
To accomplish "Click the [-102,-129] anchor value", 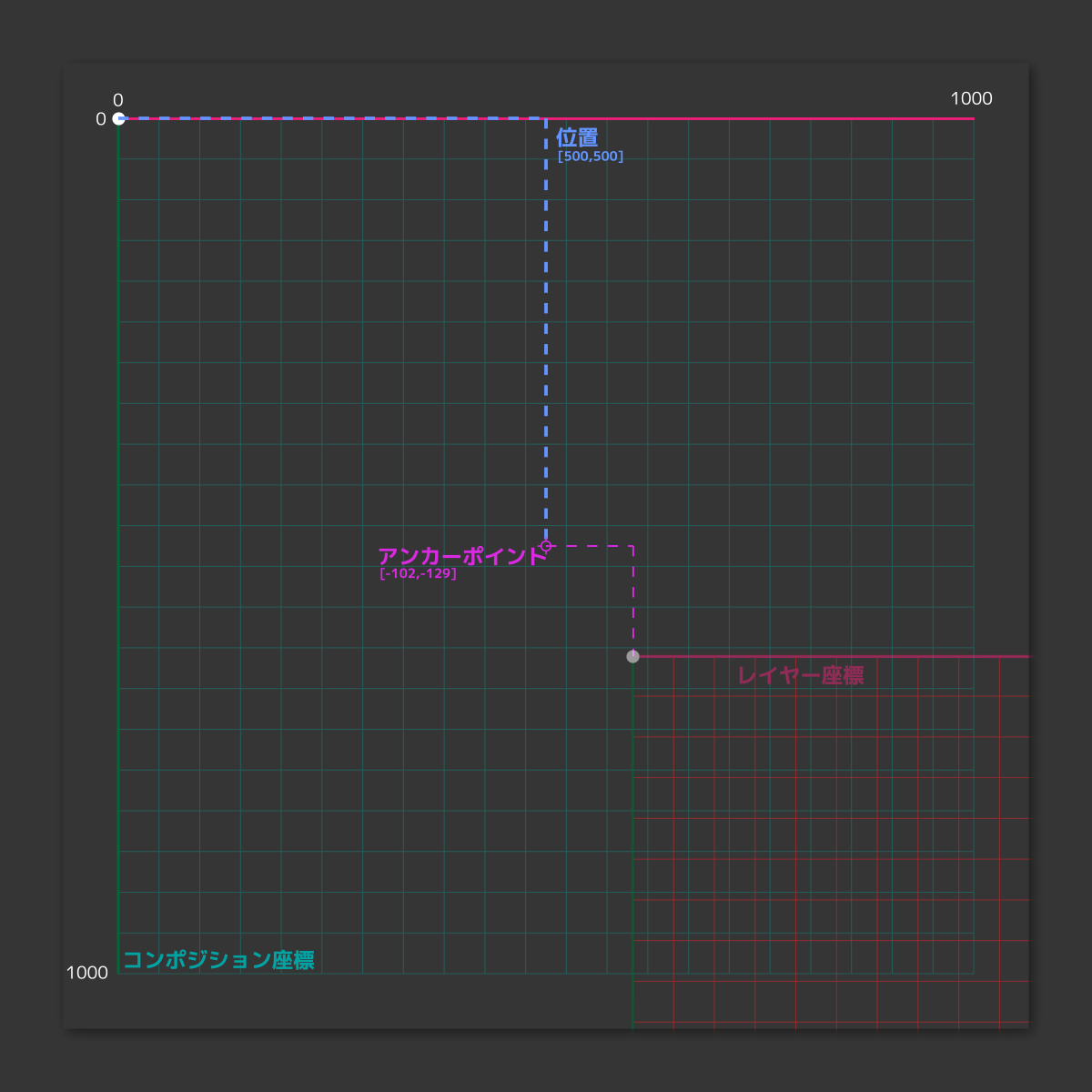I will point(418,573).
